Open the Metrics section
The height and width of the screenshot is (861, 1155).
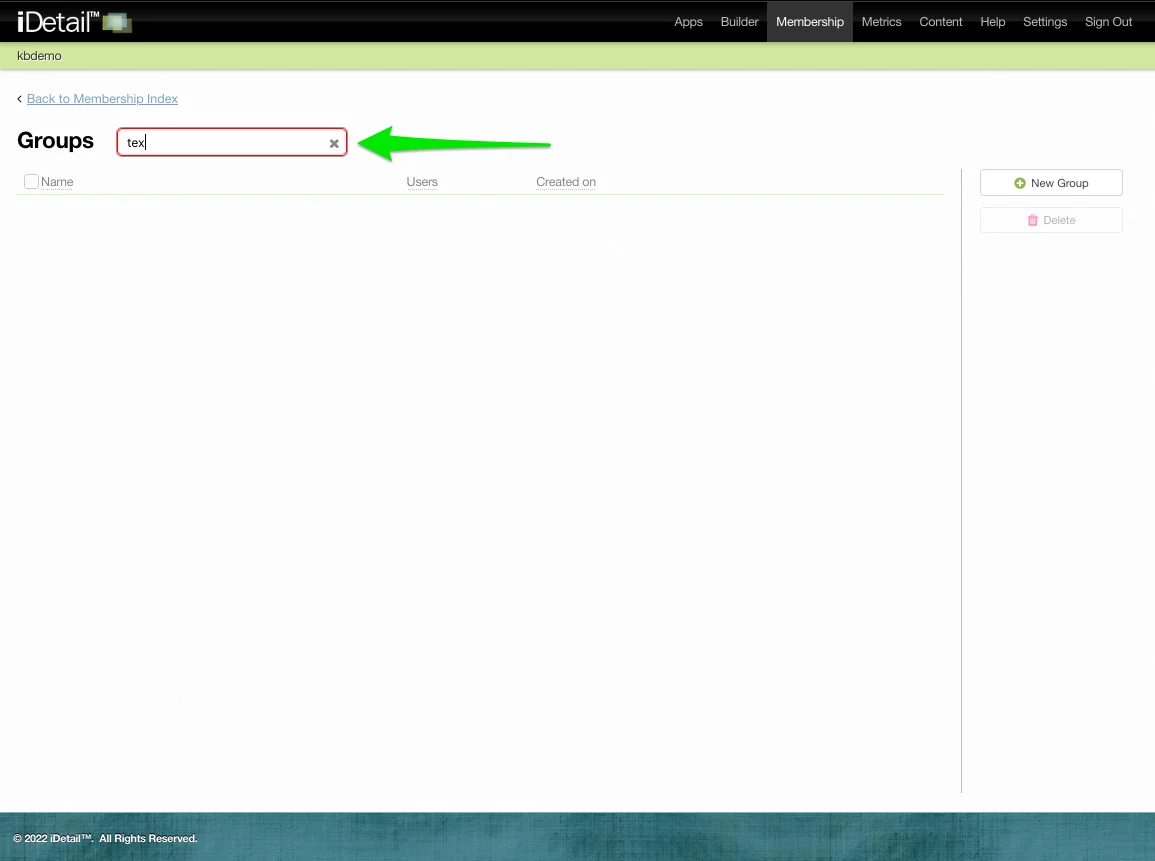(881, 21)
